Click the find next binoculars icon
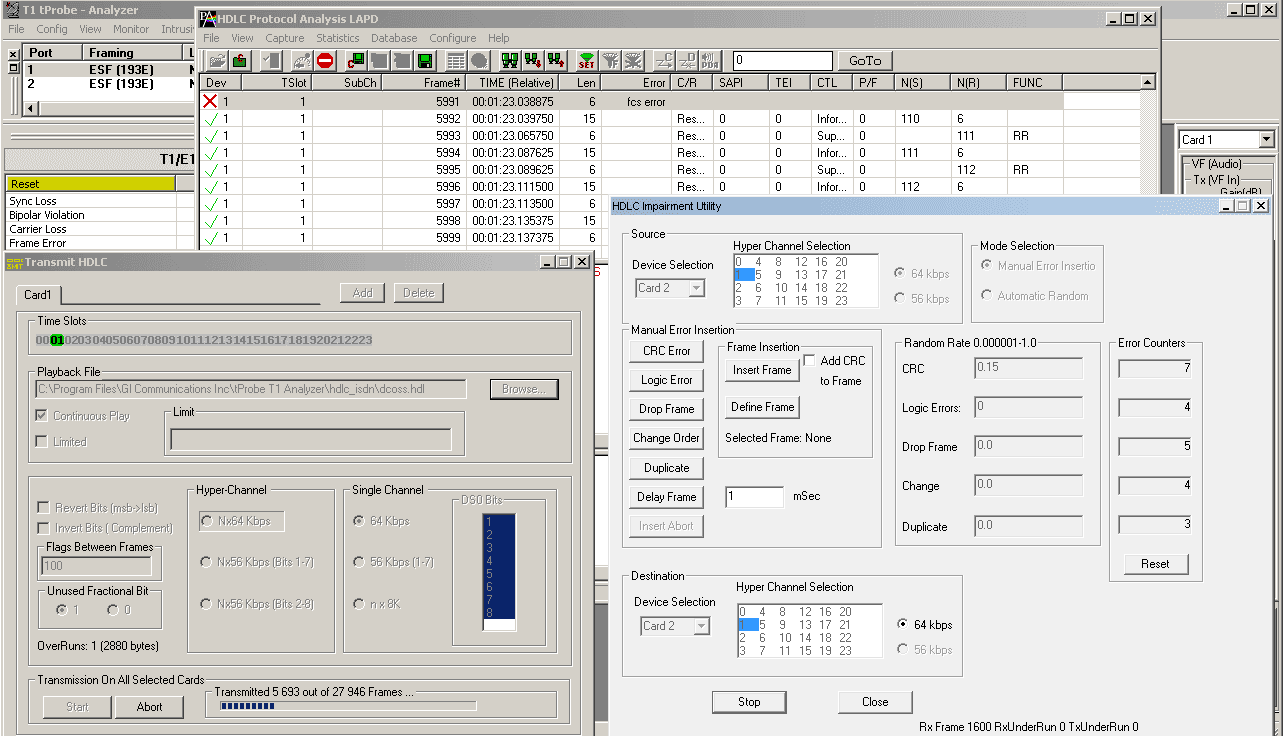The height and width of the screenshot is (736, 1283). (x=533, y=61)
